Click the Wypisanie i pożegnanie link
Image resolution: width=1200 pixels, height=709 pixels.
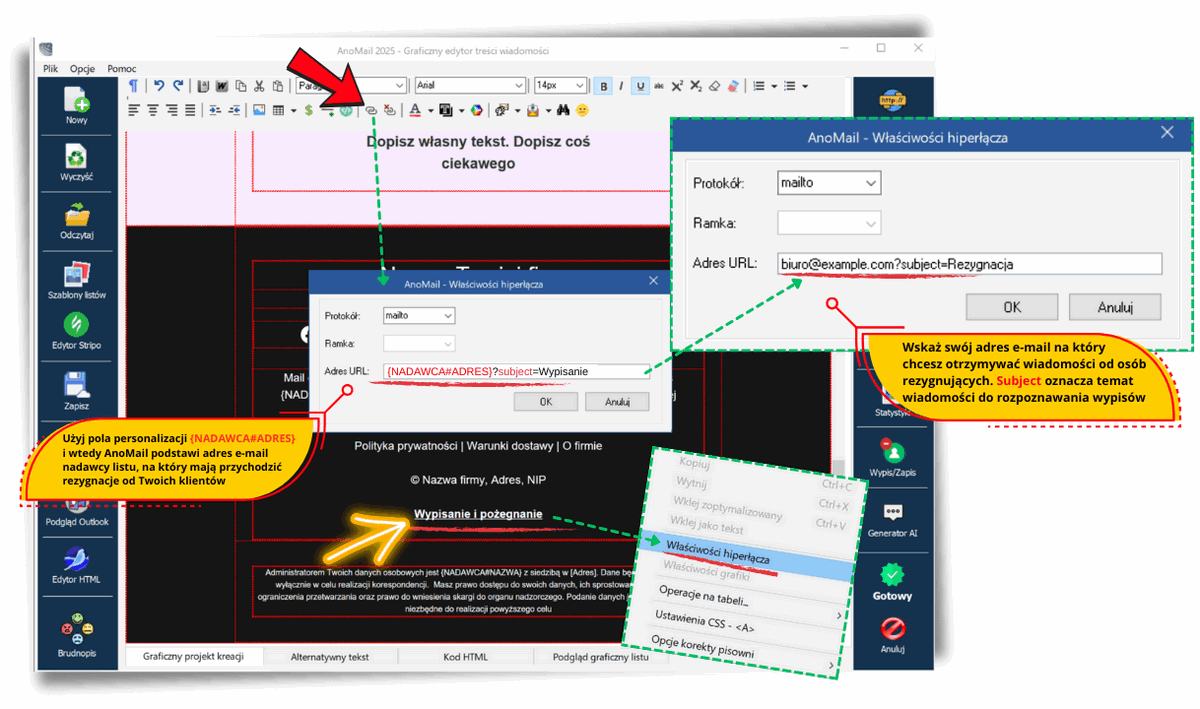click(478, 514)
